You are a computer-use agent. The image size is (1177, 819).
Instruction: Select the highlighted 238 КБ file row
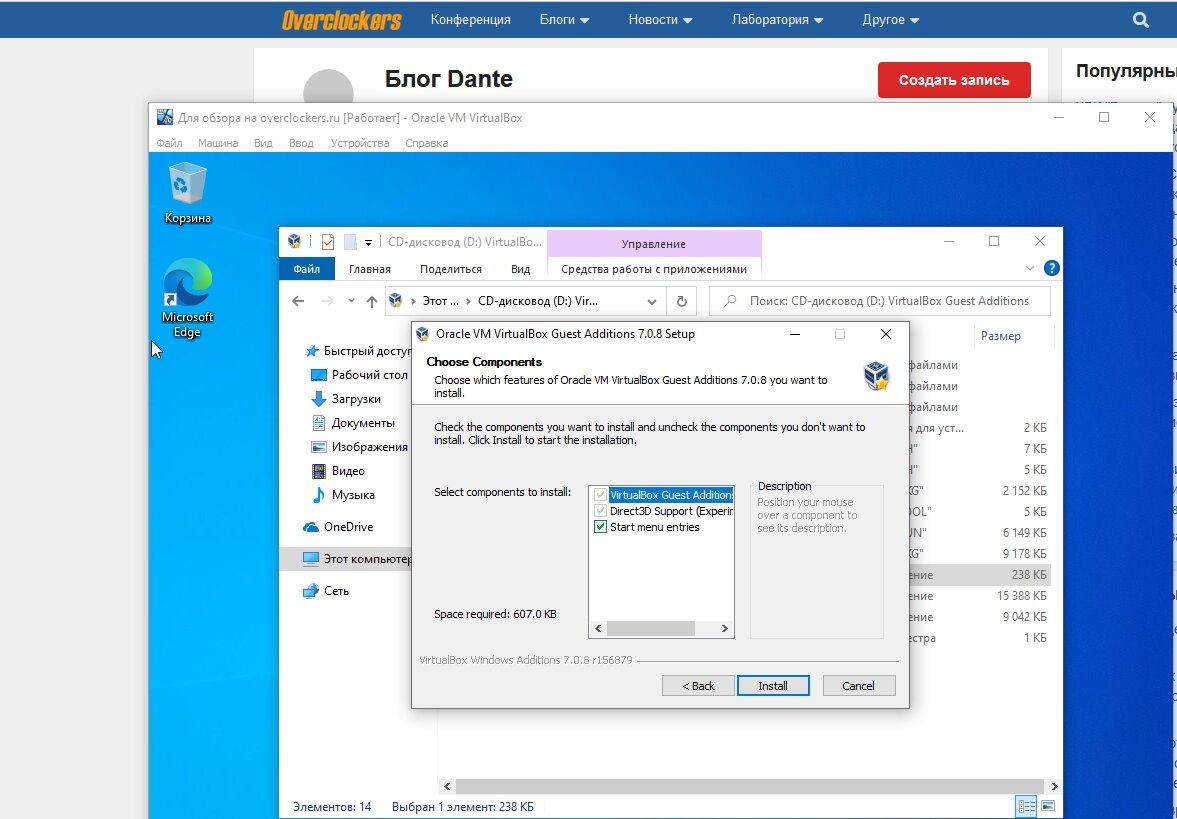[x=978, y=575]
